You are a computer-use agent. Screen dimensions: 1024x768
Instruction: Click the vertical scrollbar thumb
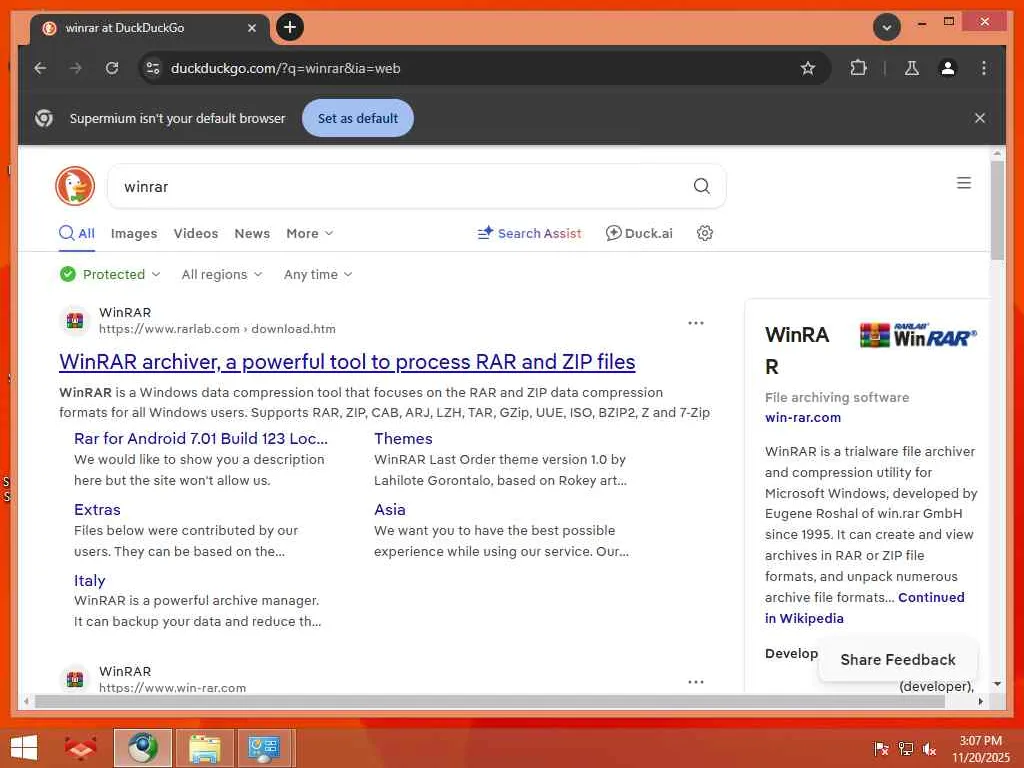(x=997, y=209)
